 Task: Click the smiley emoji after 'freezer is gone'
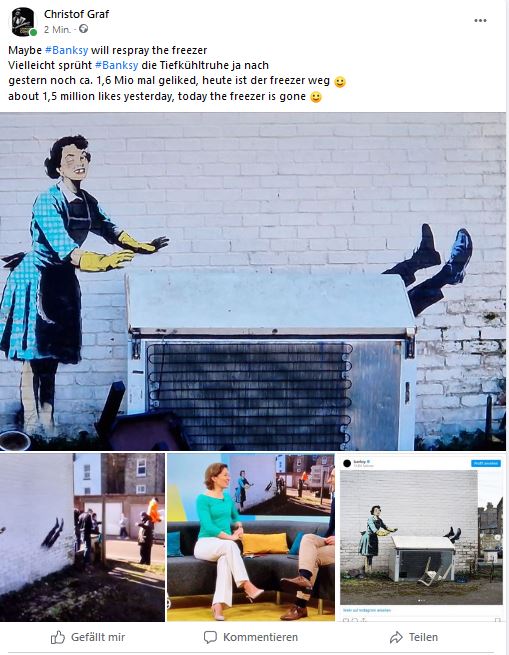(316, 97)
